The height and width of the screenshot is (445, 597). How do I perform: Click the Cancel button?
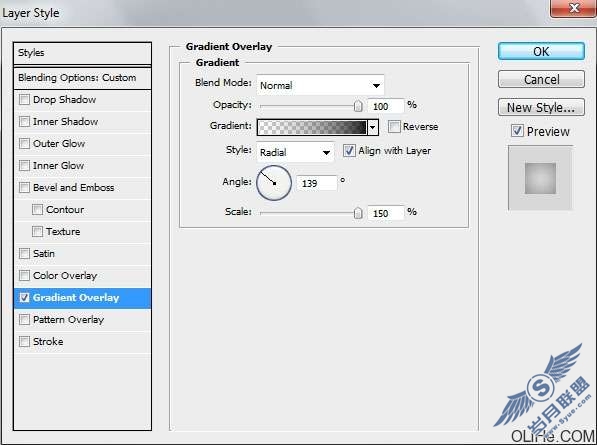(x=541, y=80)
